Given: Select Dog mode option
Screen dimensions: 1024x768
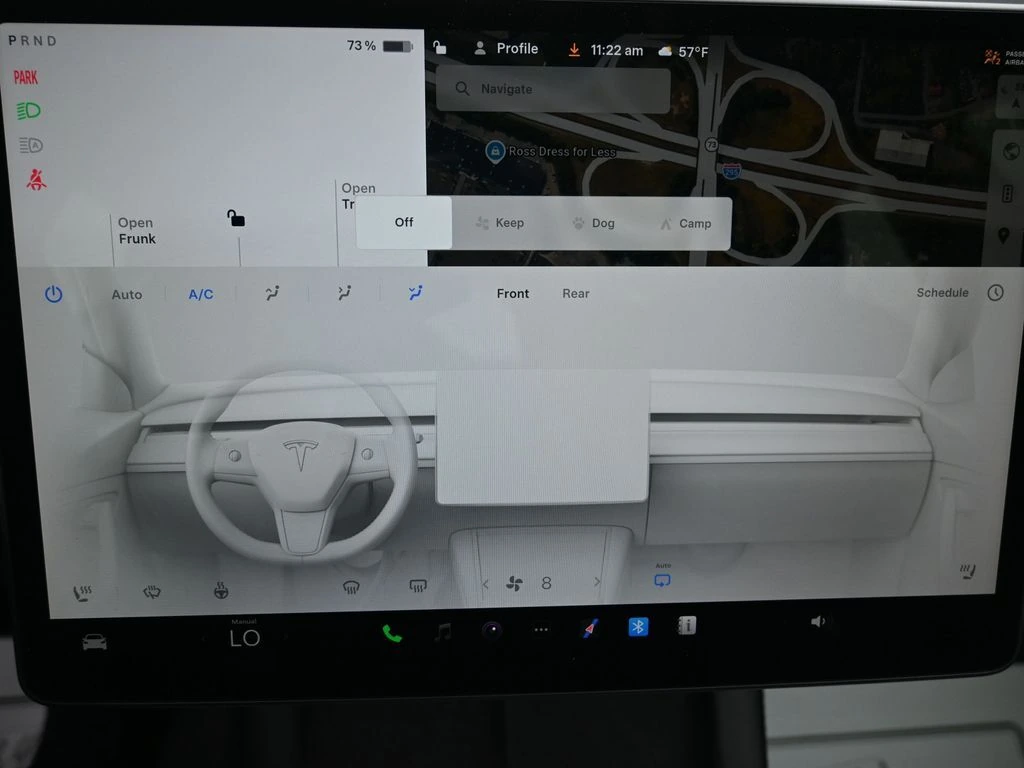Looking at the screenshot, I should [592, 223].
